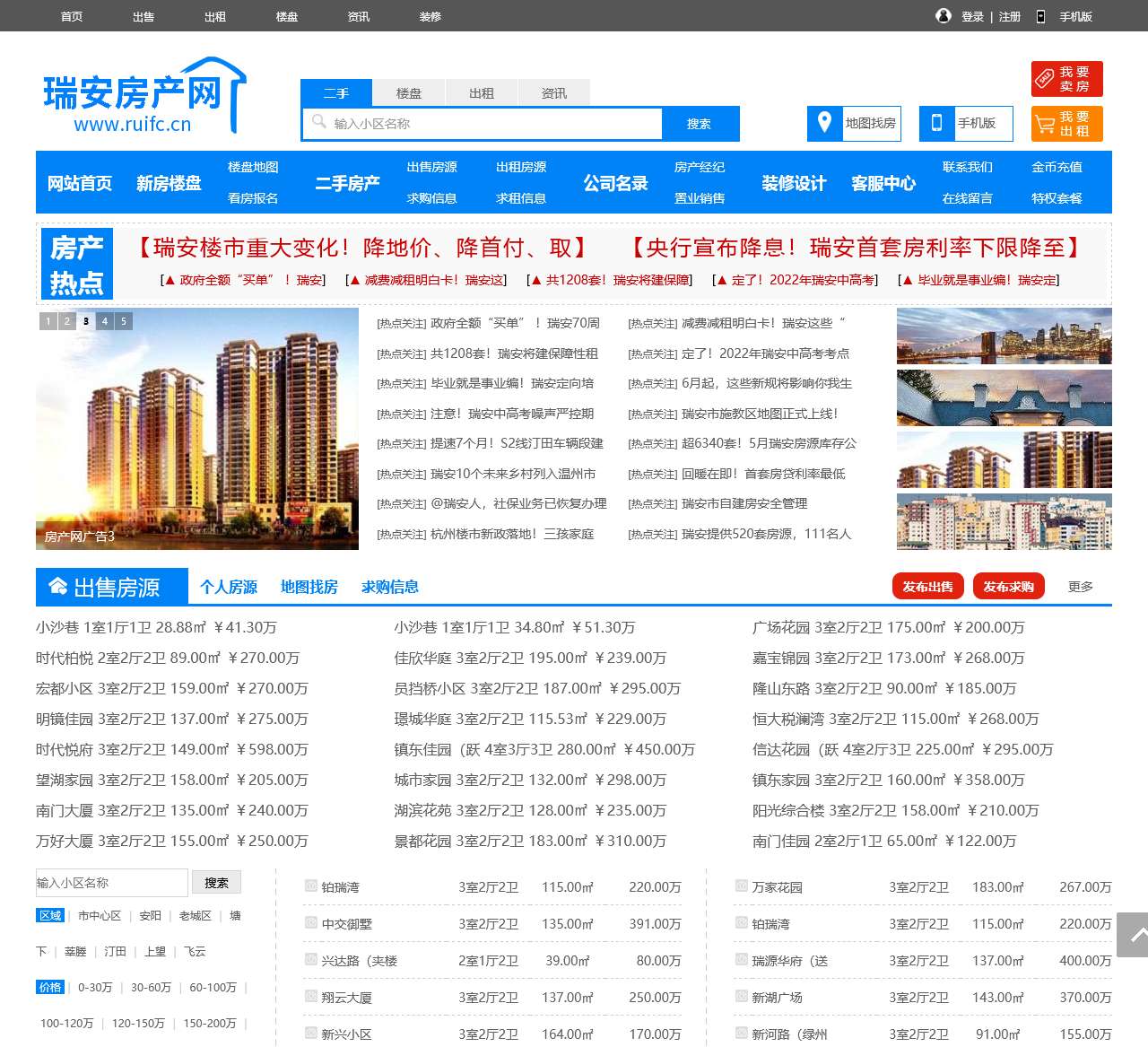This screenshot has width=1148, height=1047.
Task: Click the 瑞安房产网 logo
Action: 144,96
